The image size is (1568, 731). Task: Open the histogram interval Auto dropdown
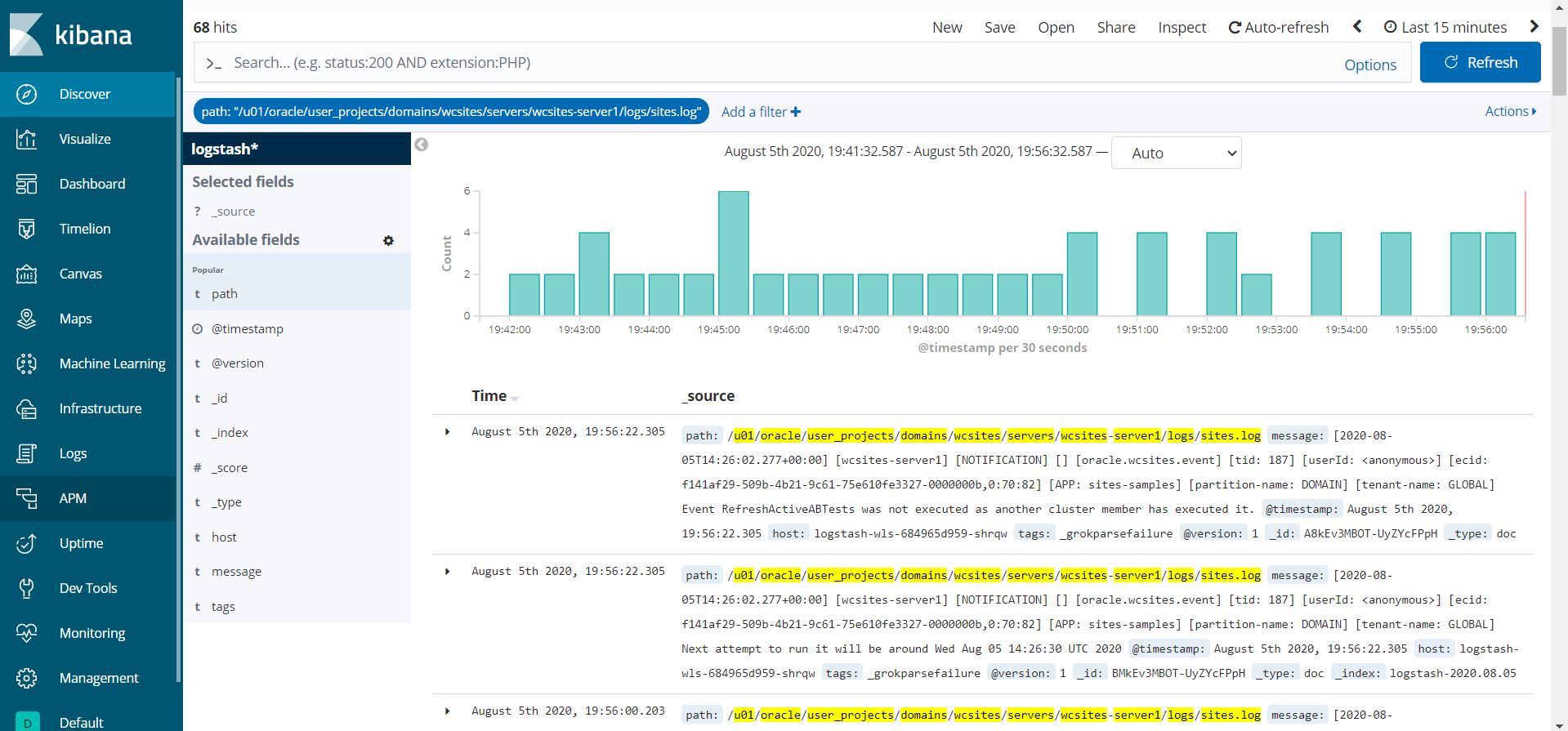tap(1176, 153)
